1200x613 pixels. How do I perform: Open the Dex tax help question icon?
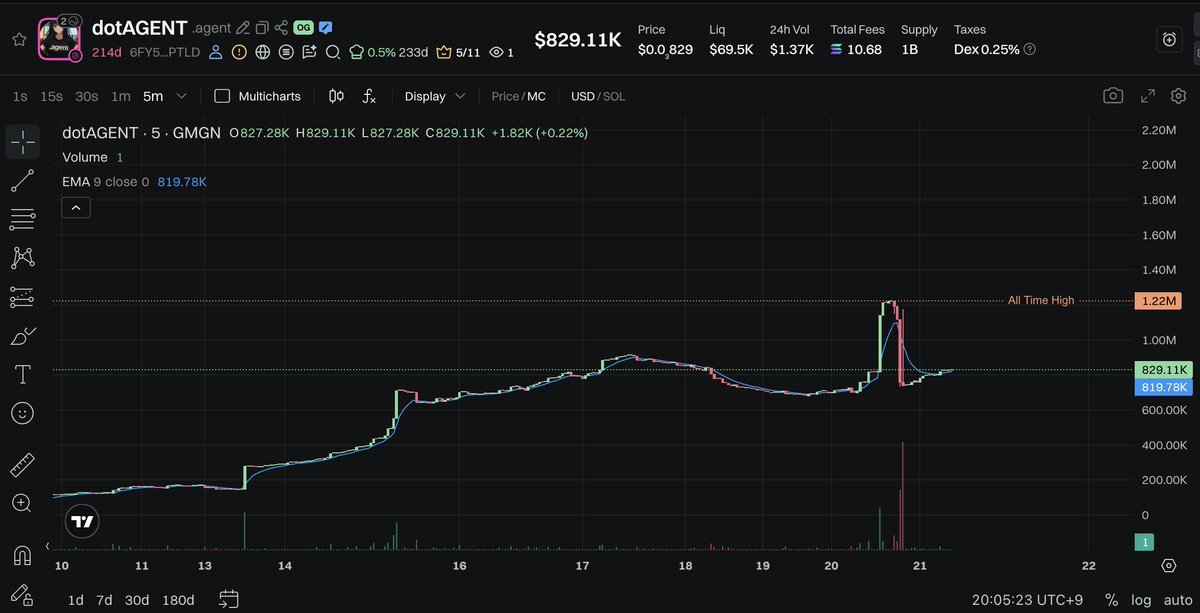(x=1030, y=49)
